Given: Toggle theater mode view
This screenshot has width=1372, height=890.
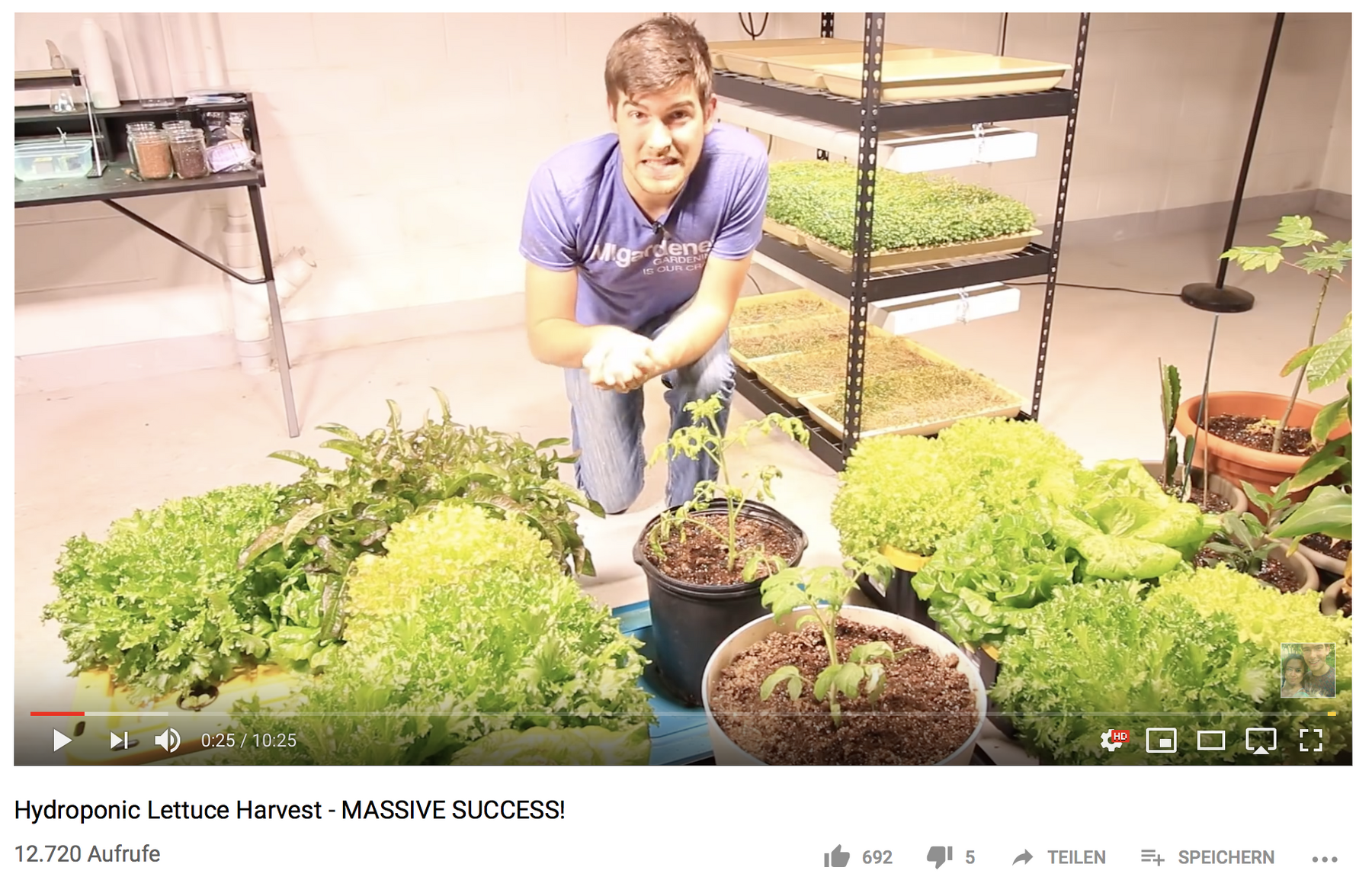Looking at the screenshot, I should point(1210,740).
